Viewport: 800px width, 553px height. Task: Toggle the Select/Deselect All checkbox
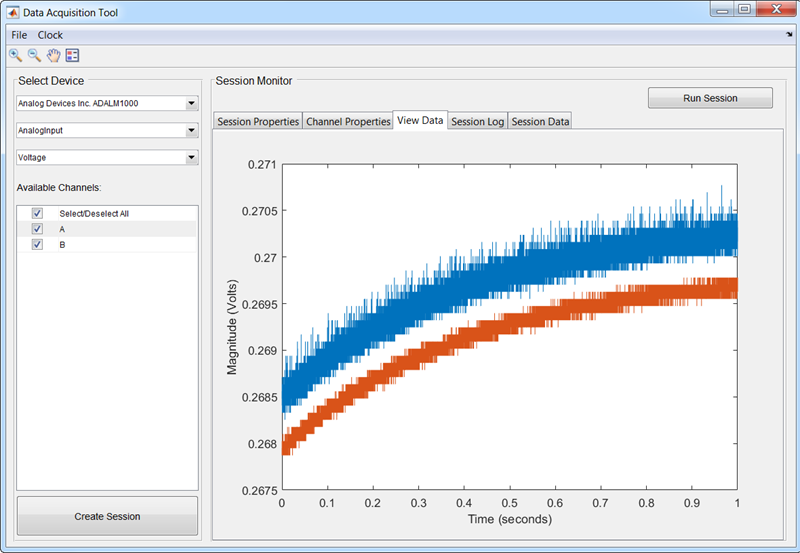coord(37,213)
